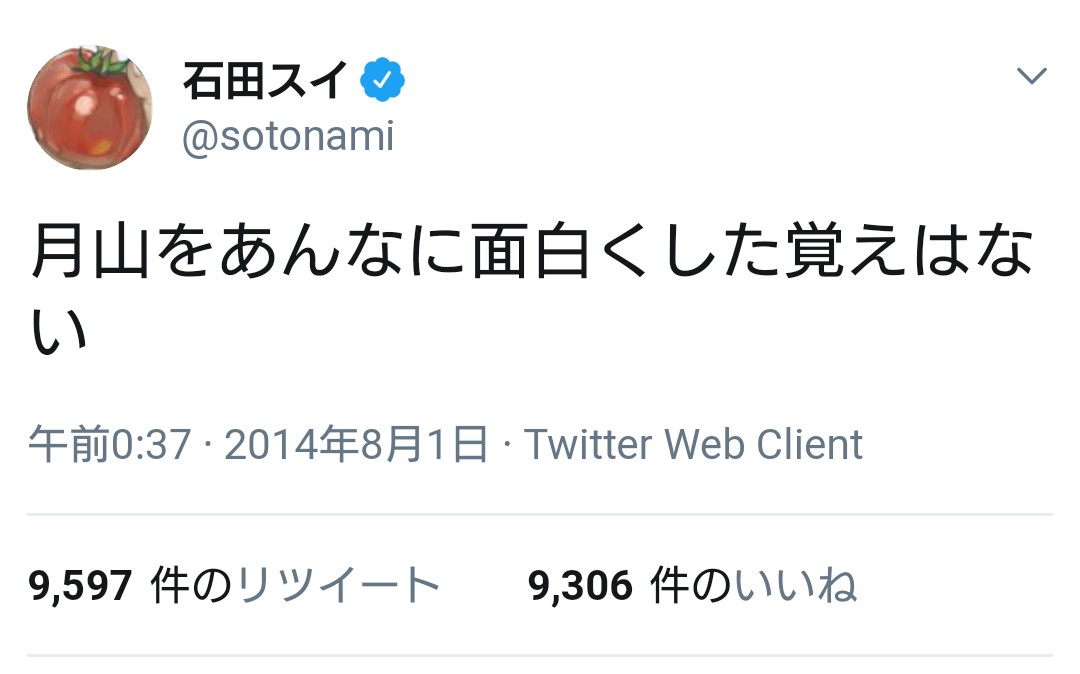Open the Twitter Web Client source link
The height and width of the screenshot is (674, 1080).
pos(693,444)
